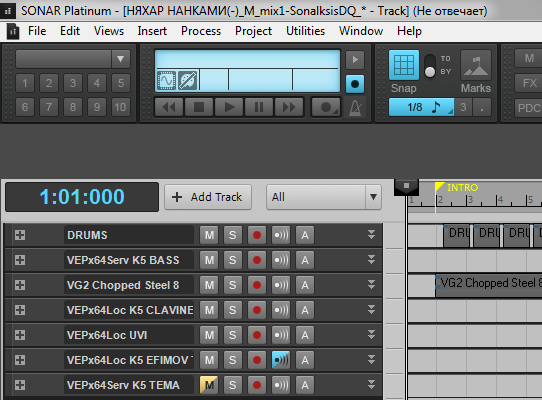The height and width of the screenshot is (400, 542).
Task: Disable input echo on VEPx64Loc K5 EFIMOV
Action: (281, 360)
